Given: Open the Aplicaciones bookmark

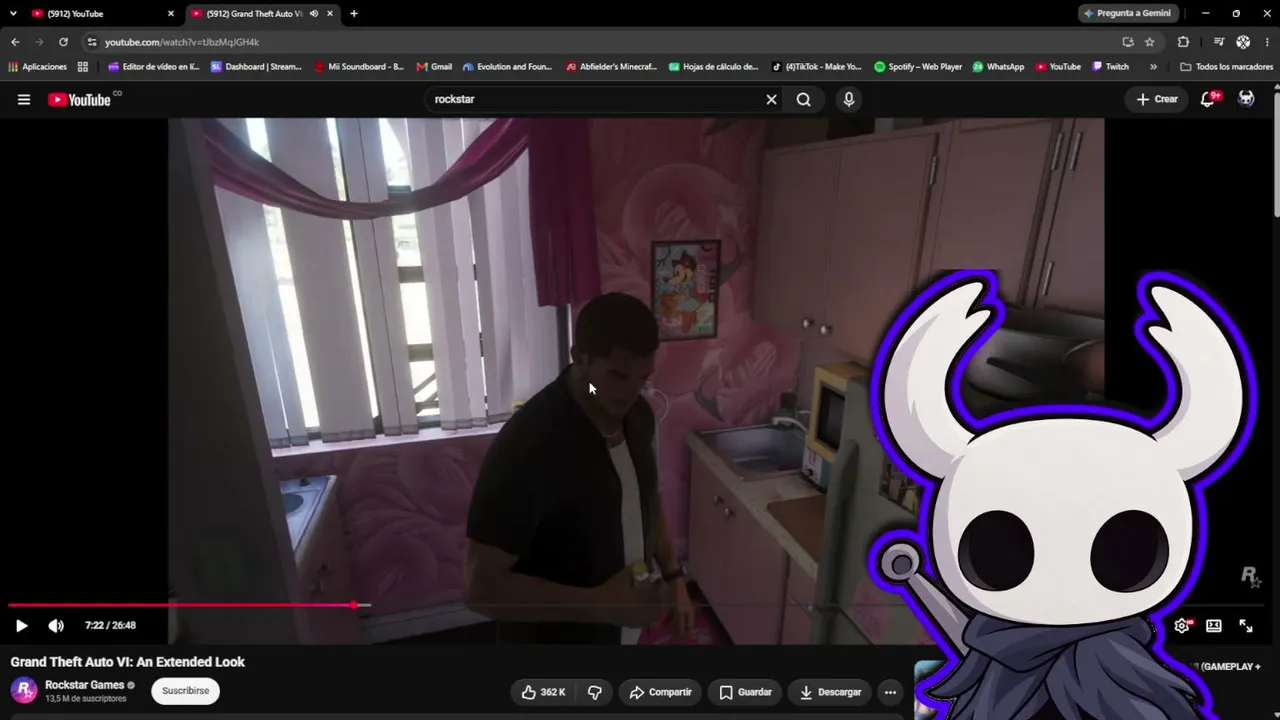Looking at the screenshot, I should [x=38, y=67].
